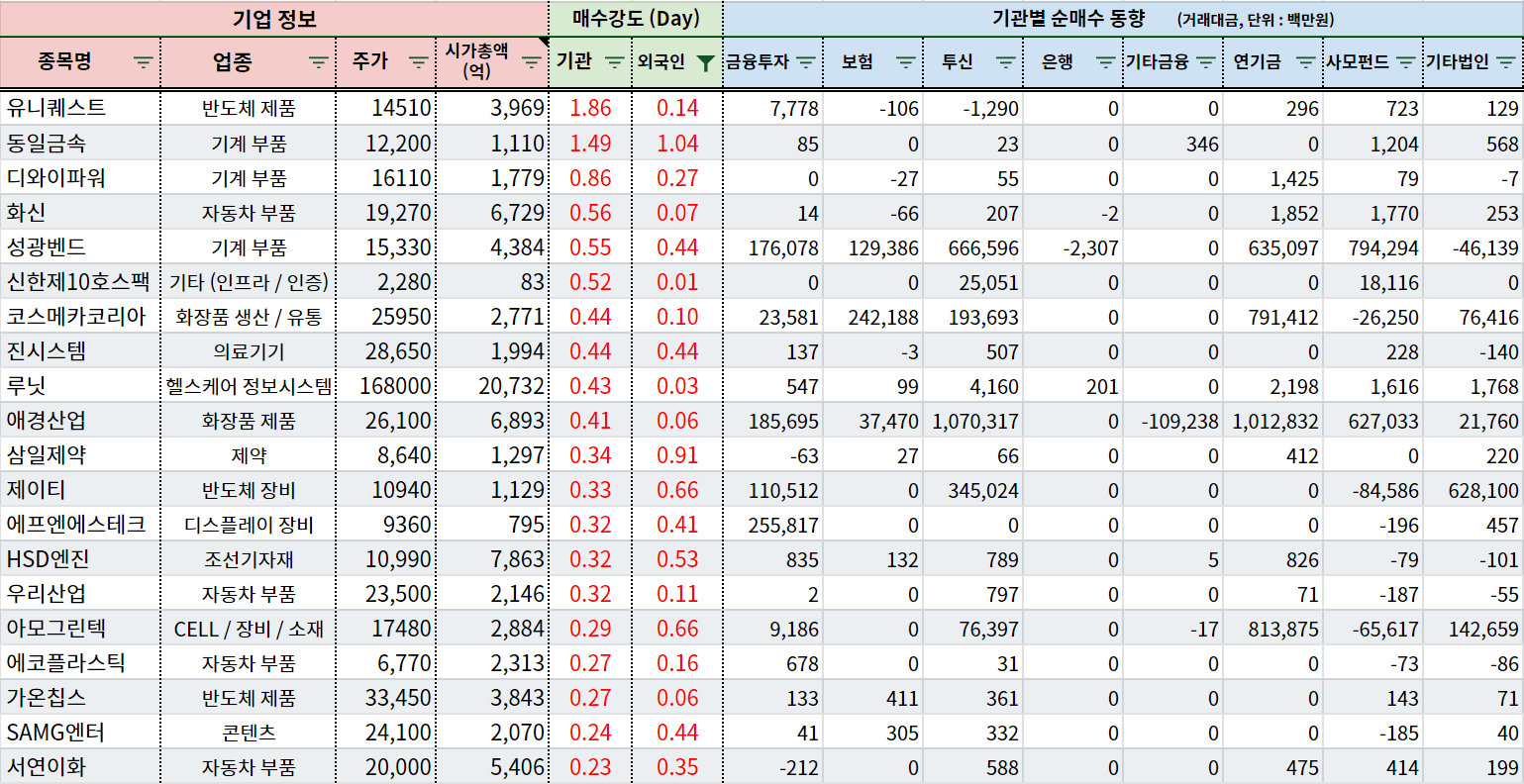The width and height of the screenshot is (1524, 784).
Task: Select 애경산업's 기타금융 value -109,238
Action: tap(1173, 420)
